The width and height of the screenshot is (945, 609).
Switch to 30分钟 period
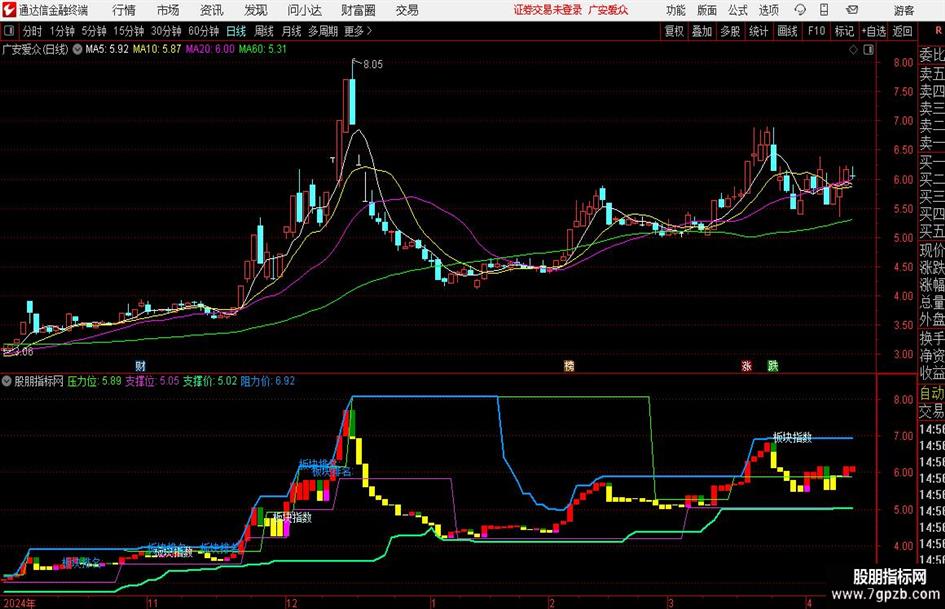coord(166,31)
